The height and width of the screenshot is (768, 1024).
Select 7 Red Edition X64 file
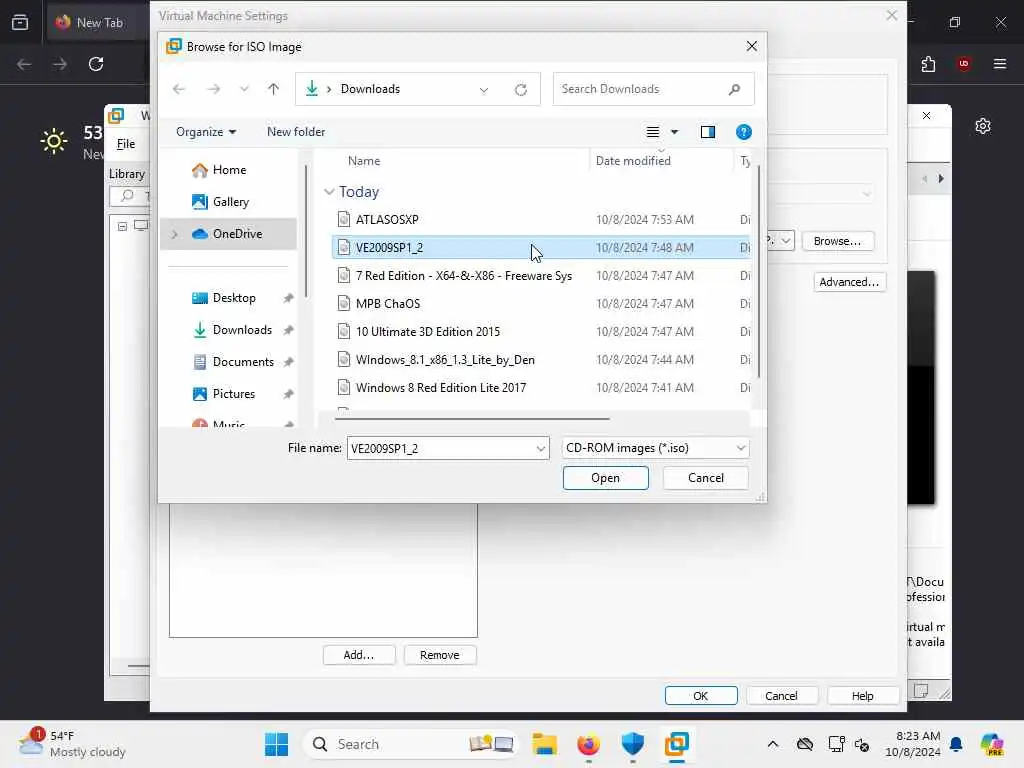(541, 276)
